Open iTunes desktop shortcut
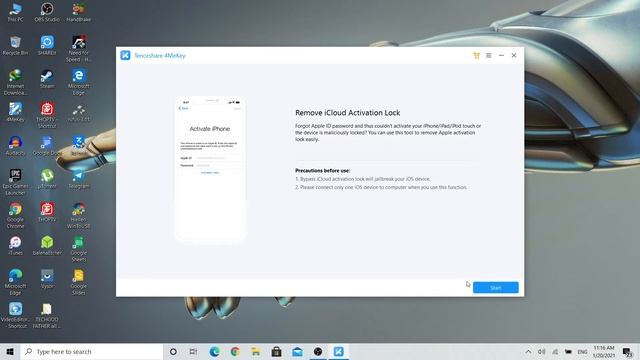 pyautogui.click(x=16, y=246)
